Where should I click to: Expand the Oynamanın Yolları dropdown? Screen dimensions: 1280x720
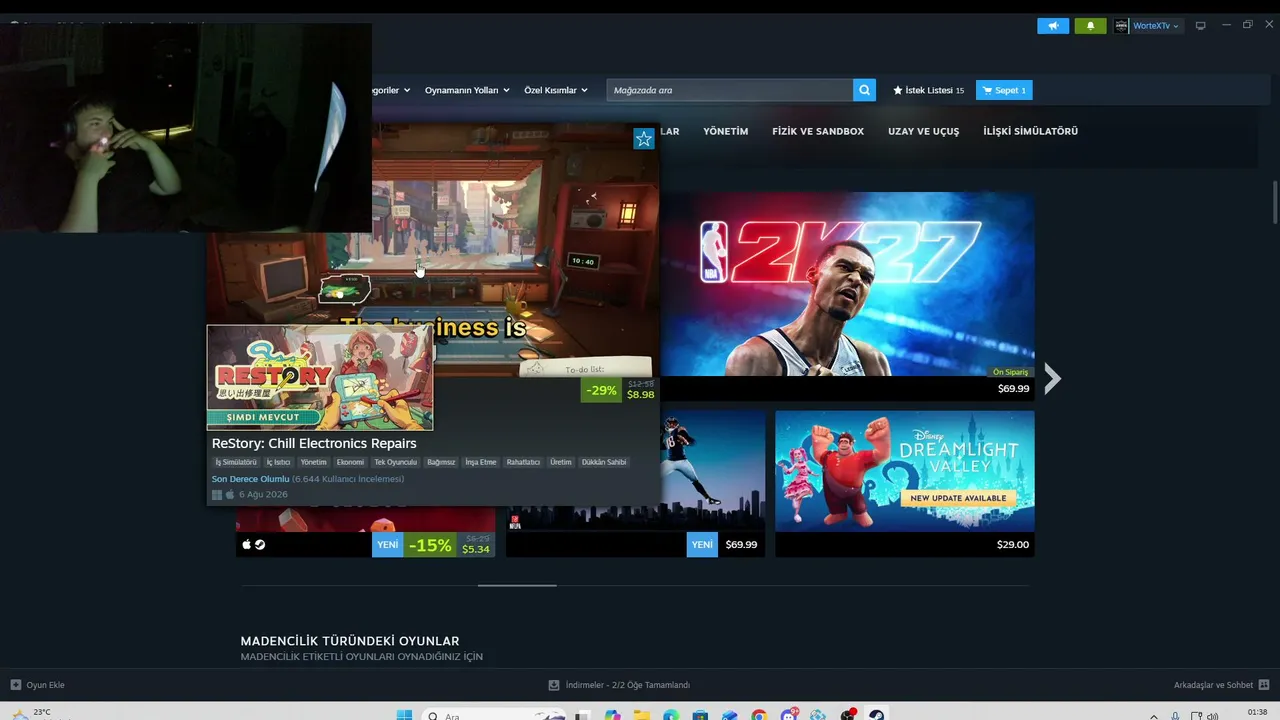click(x=467, y=90)
